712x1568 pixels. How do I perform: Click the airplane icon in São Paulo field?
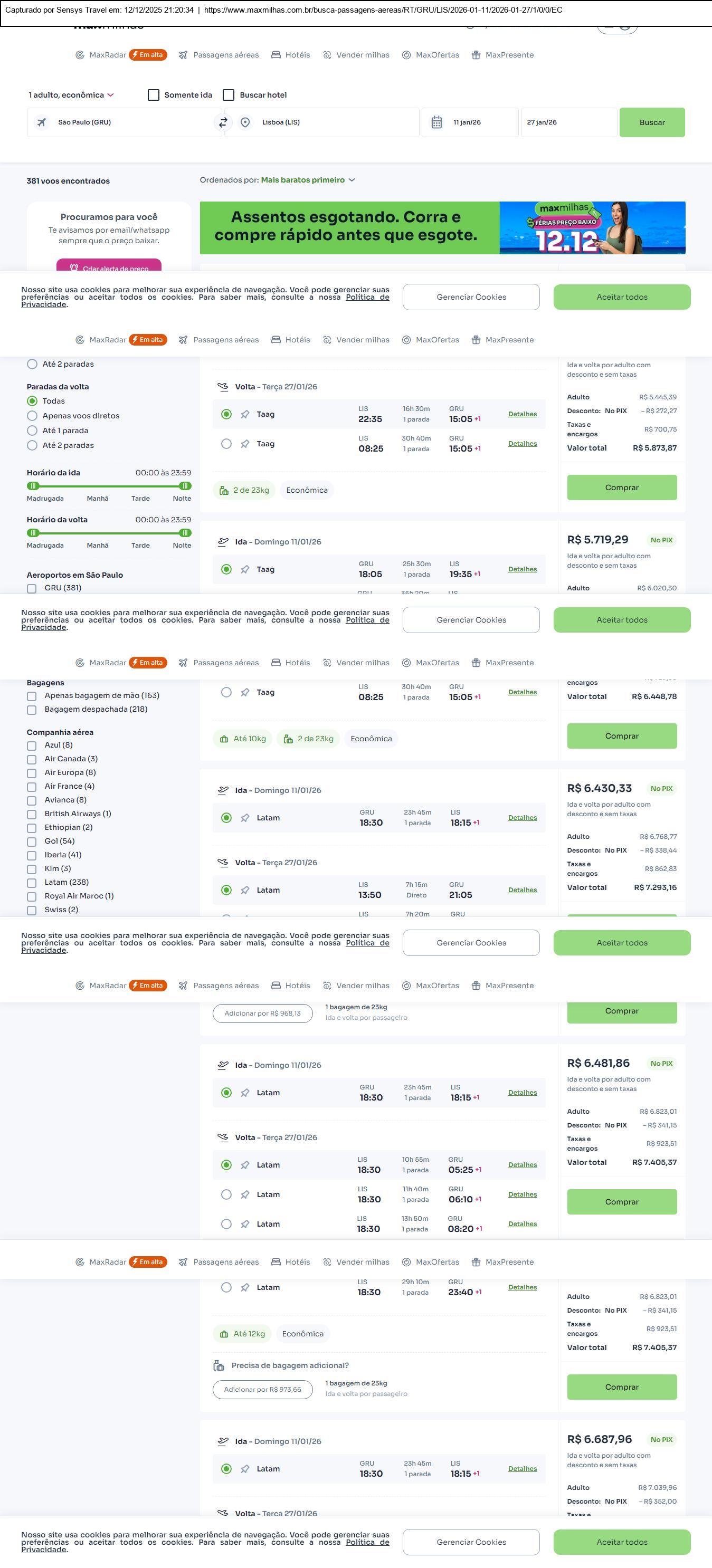click(x=41, y=122)
